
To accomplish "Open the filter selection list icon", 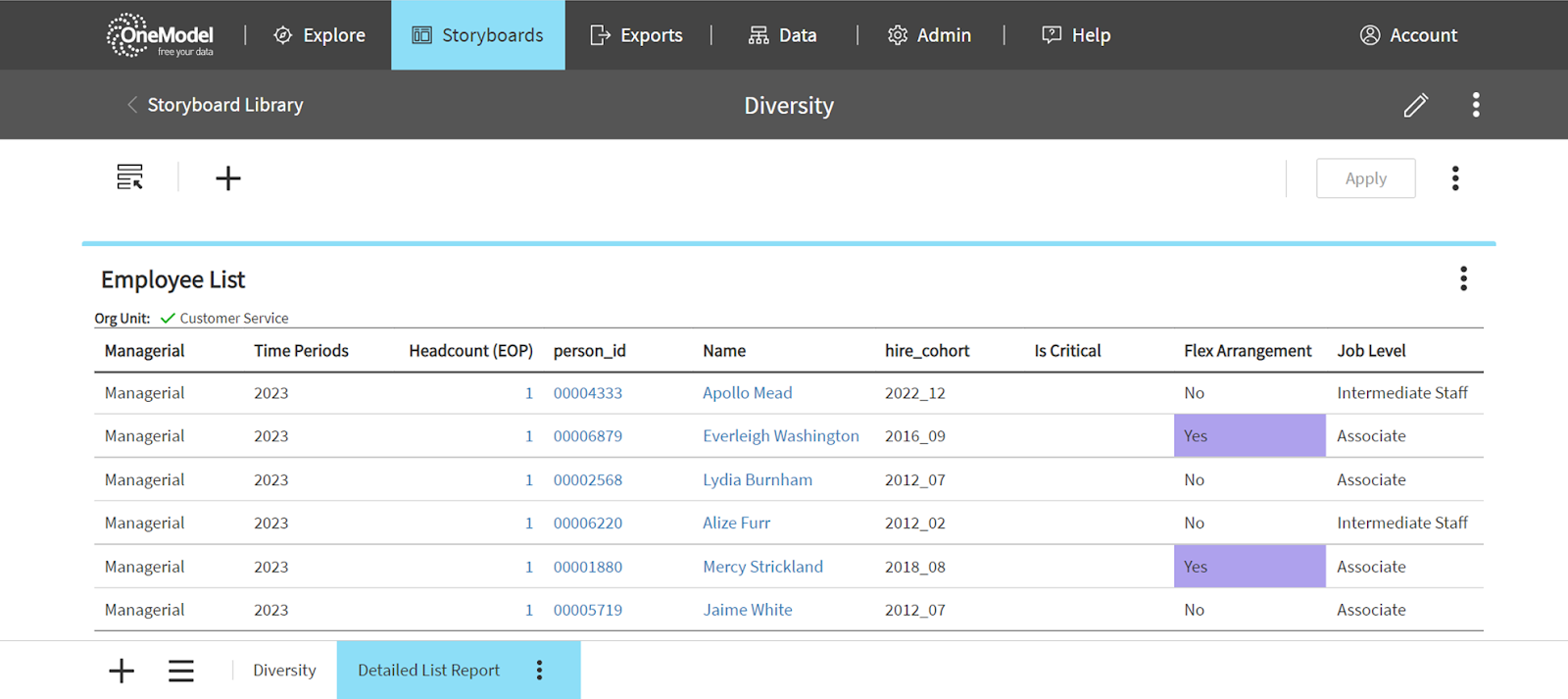I will coord(129,177).
